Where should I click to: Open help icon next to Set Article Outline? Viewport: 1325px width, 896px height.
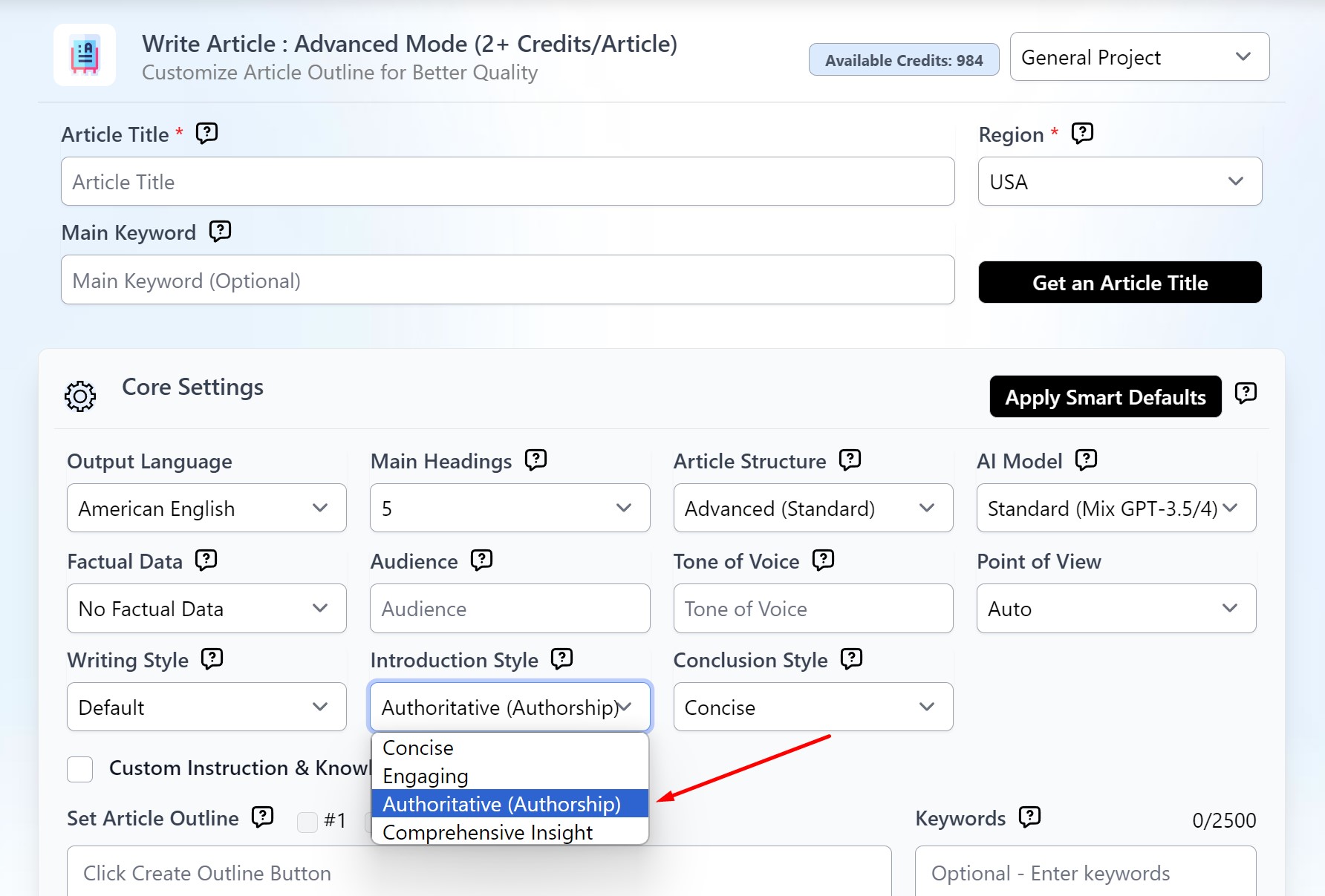coord(262,817)
